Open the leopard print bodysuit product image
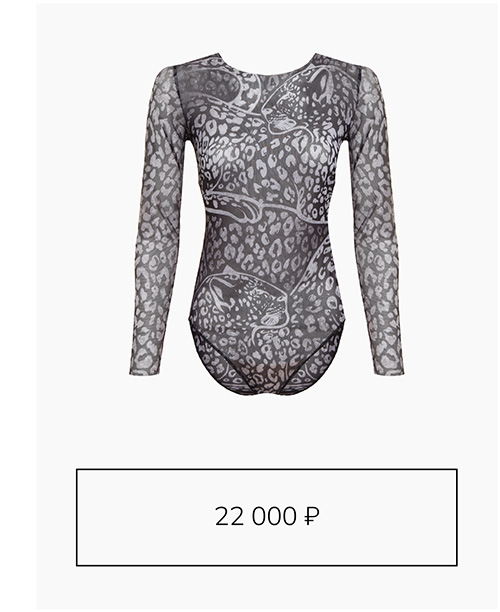500x612 pixels. pyautogui.click(x=267, y=224)
